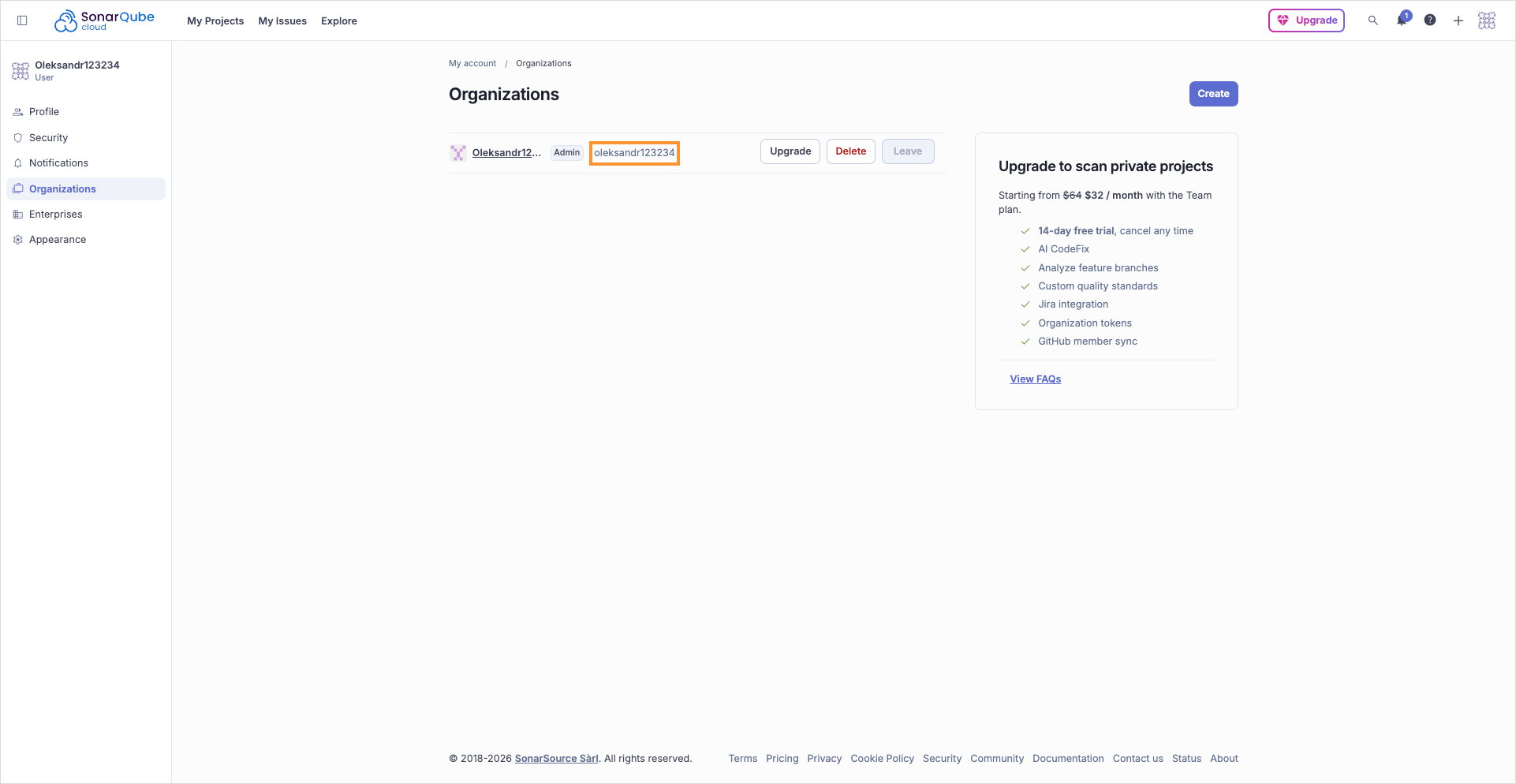This screenshot has width=1516, height=784.
Task: Click the pink Upgrade button with heart icon
Action: coord(1306,20)
